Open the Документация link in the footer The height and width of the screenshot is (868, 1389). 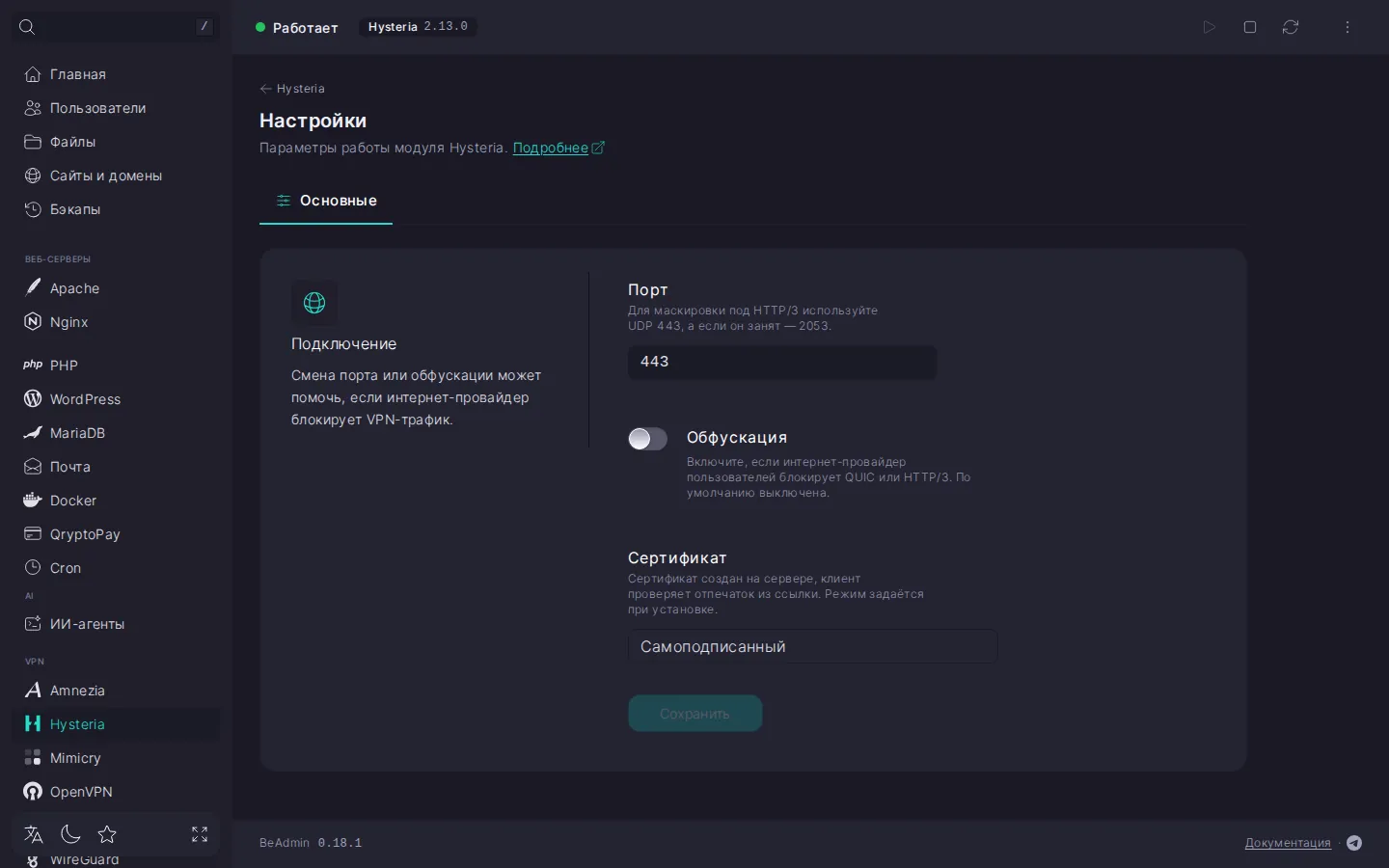coord(1288,843)
